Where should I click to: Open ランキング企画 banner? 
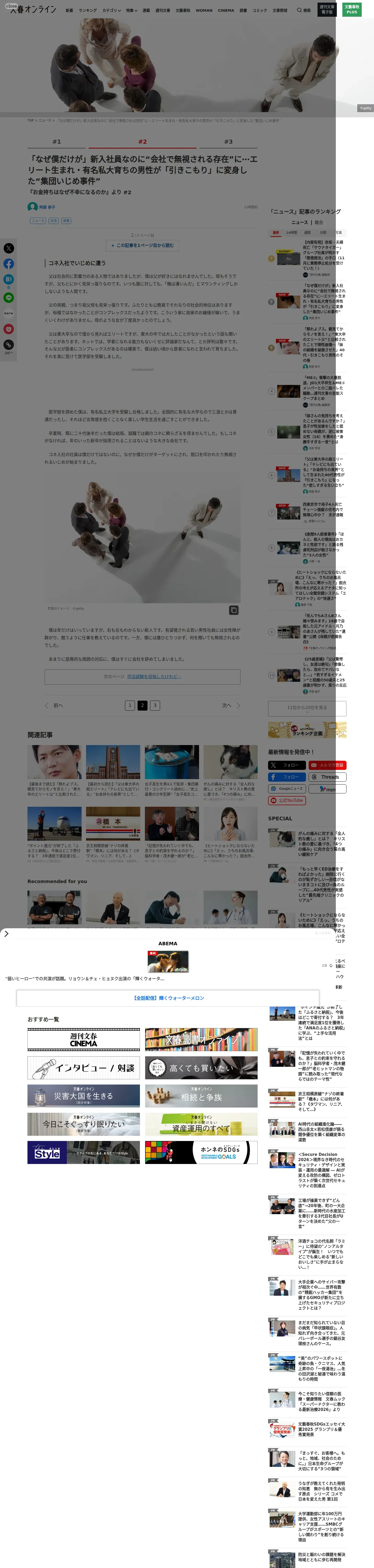tap(307, 730)
